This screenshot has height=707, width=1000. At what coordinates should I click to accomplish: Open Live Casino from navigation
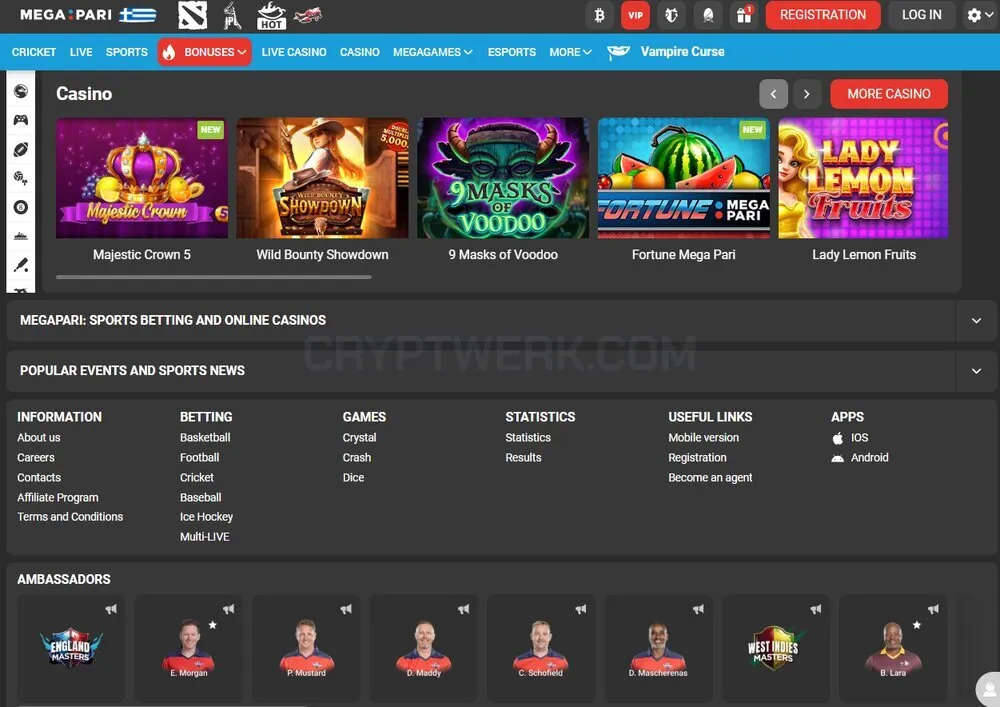click(294, 52)
